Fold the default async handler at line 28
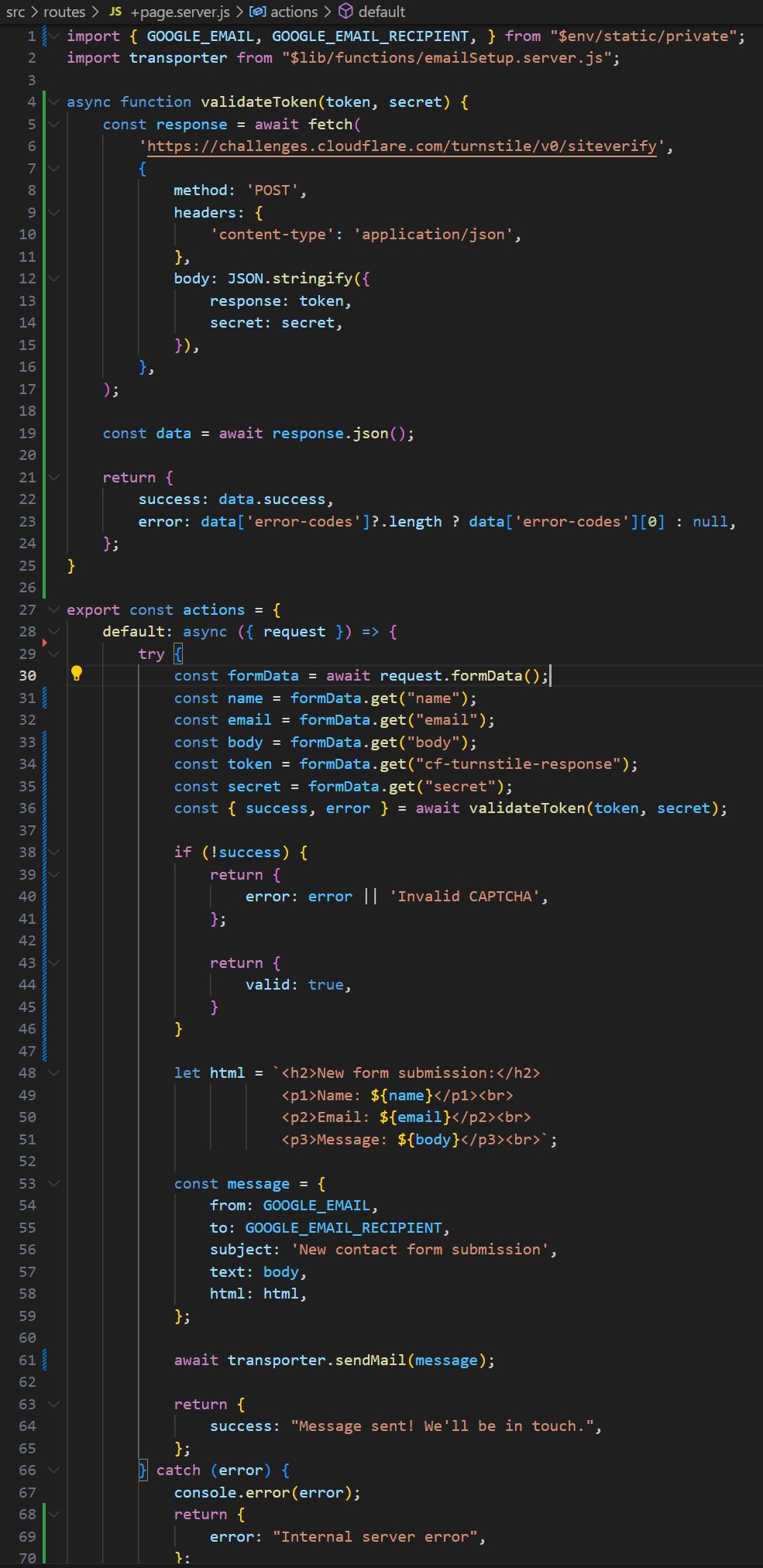The image size is (763, 1568). pos(53,631)
